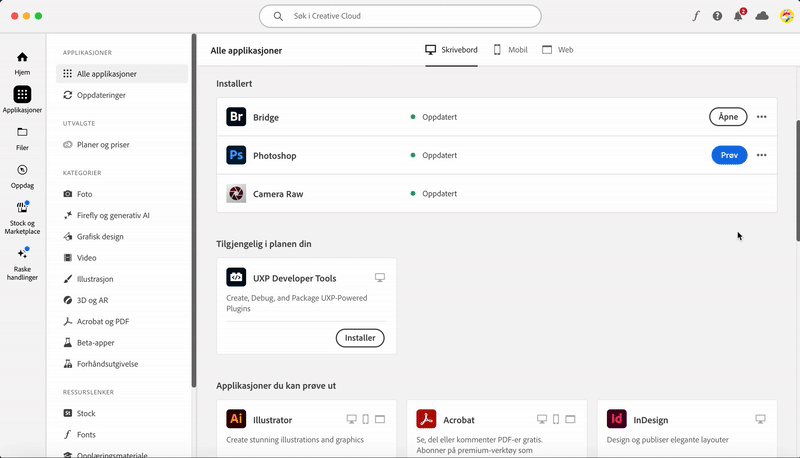Viewport: 800px width, 458px height.
Task: Switch to the Mobil tab
Action: pos(510,50)
